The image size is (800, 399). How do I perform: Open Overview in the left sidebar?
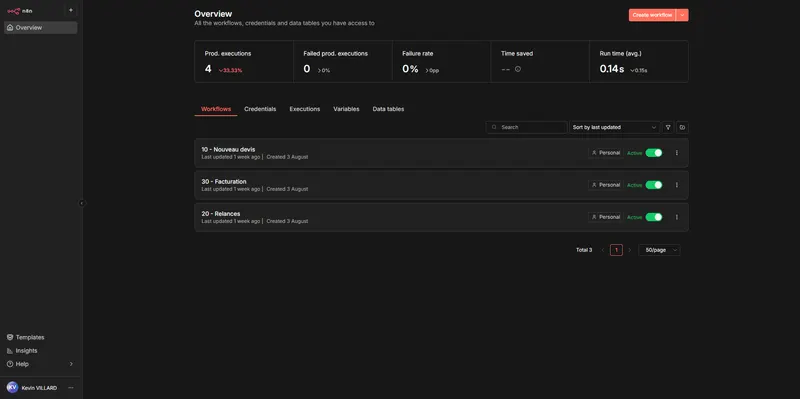[x=41, y=28]
